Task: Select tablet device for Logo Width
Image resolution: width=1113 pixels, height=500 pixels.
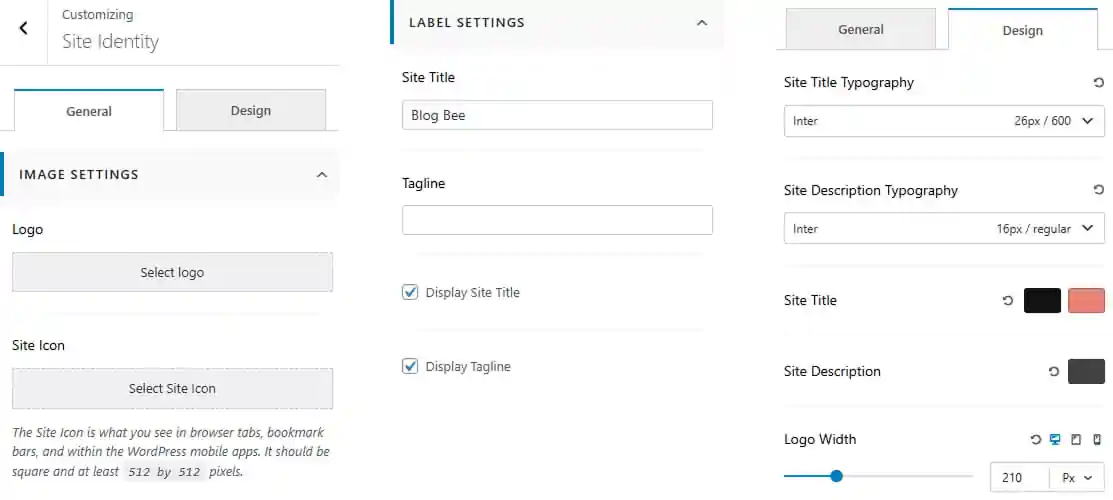Action: pyautogui.click(x=1076, y=440)
